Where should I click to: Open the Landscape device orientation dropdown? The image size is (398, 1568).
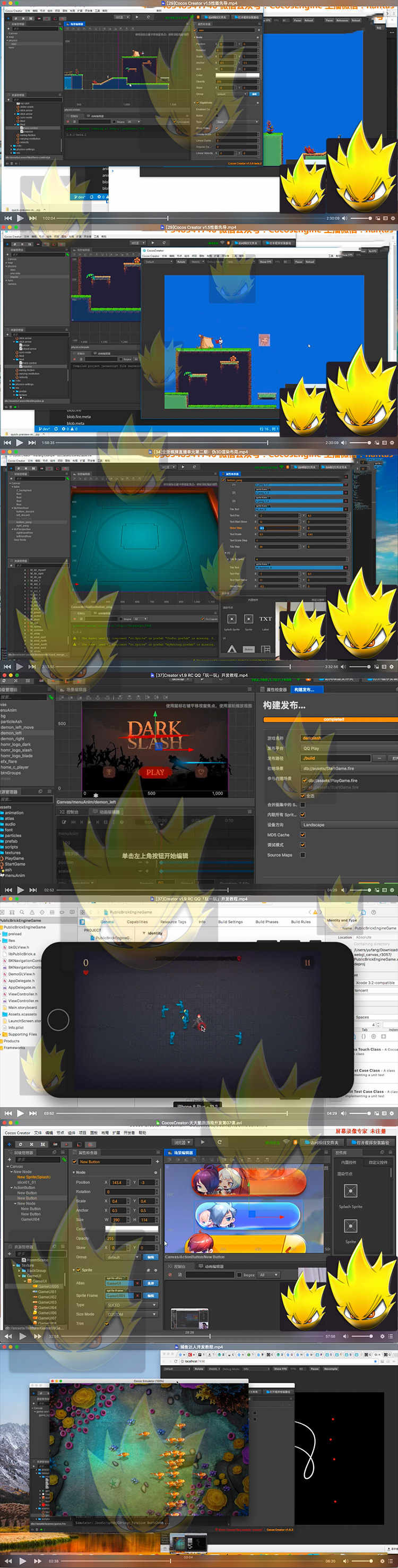coord(347,825)
